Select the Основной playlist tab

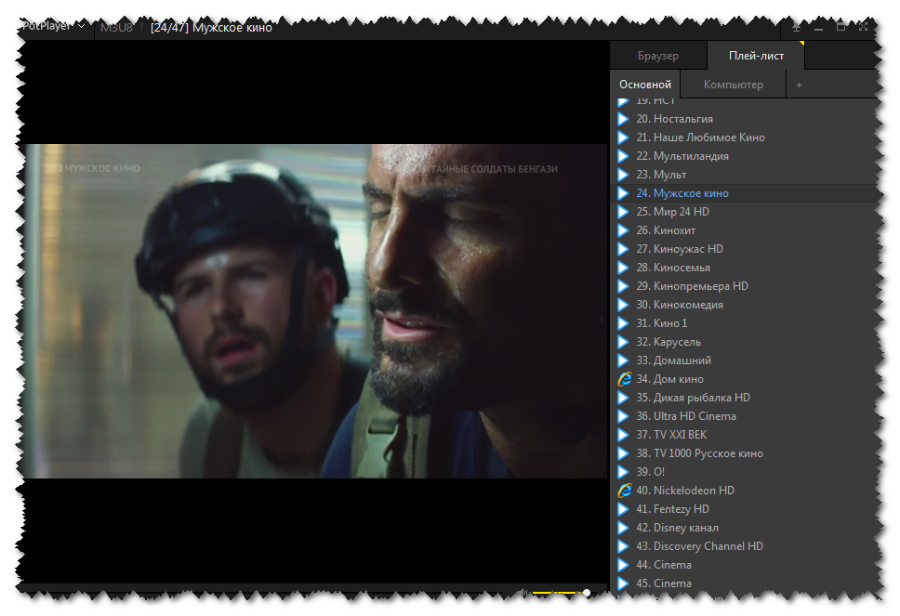pos(645,84)
